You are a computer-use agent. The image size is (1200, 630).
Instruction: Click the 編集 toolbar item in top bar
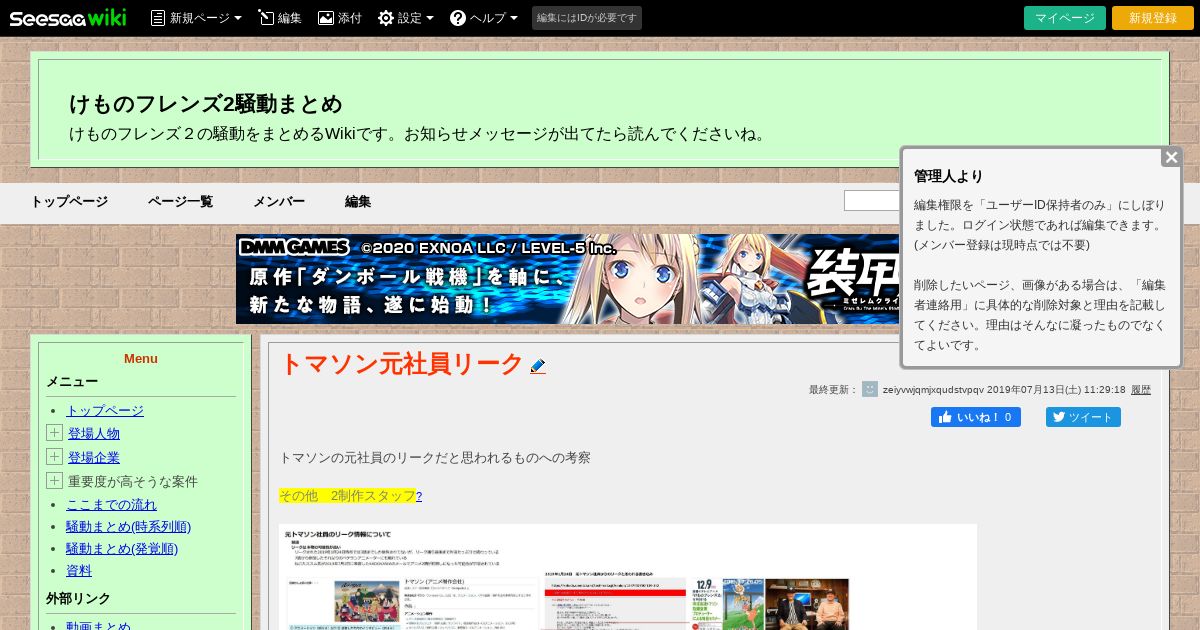(279, 18)
